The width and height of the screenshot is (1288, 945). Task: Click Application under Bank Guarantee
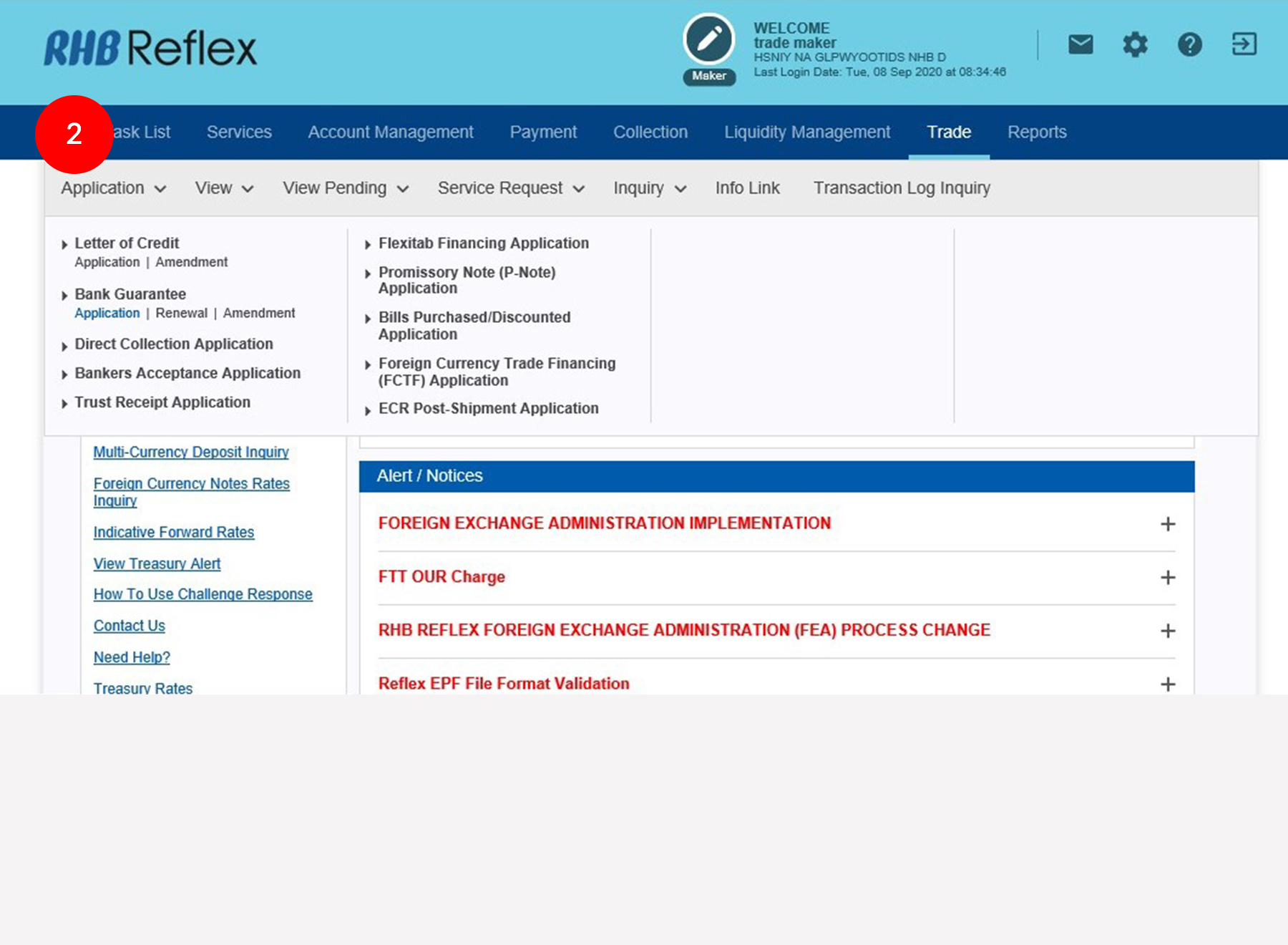pos(107,314)
